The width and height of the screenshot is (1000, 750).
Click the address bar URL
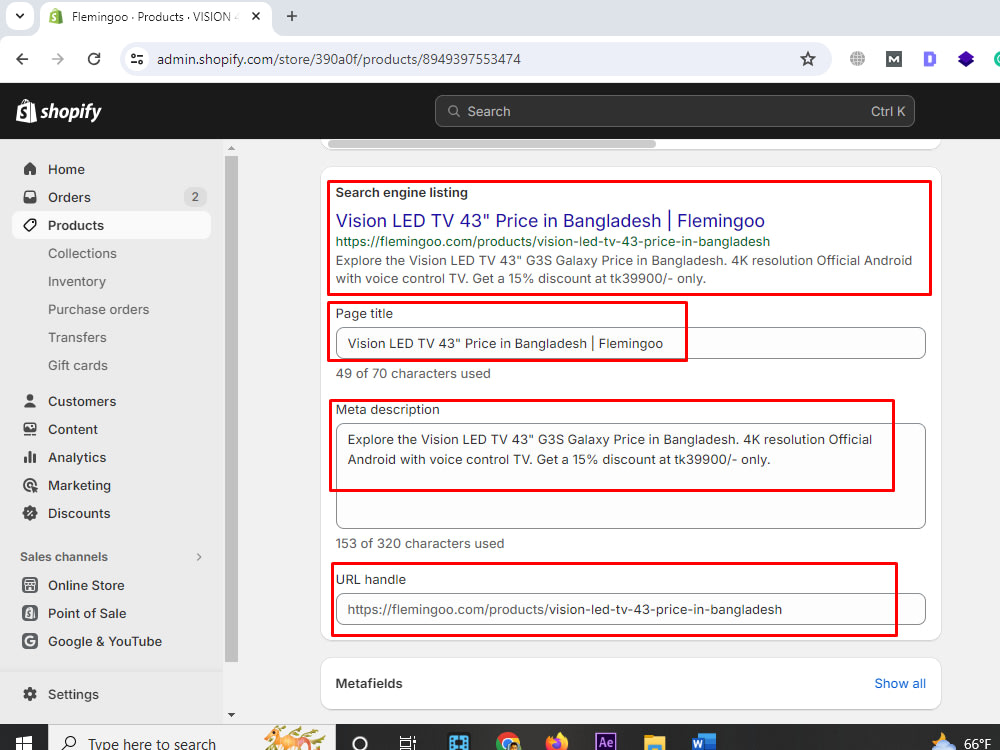coord(339,59)
